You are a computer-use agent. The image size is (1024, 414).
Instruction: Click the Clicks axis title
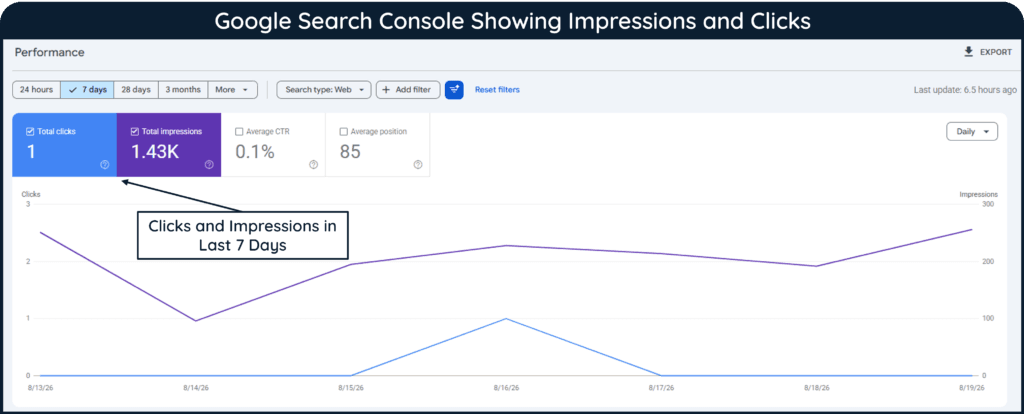(31, 194)
